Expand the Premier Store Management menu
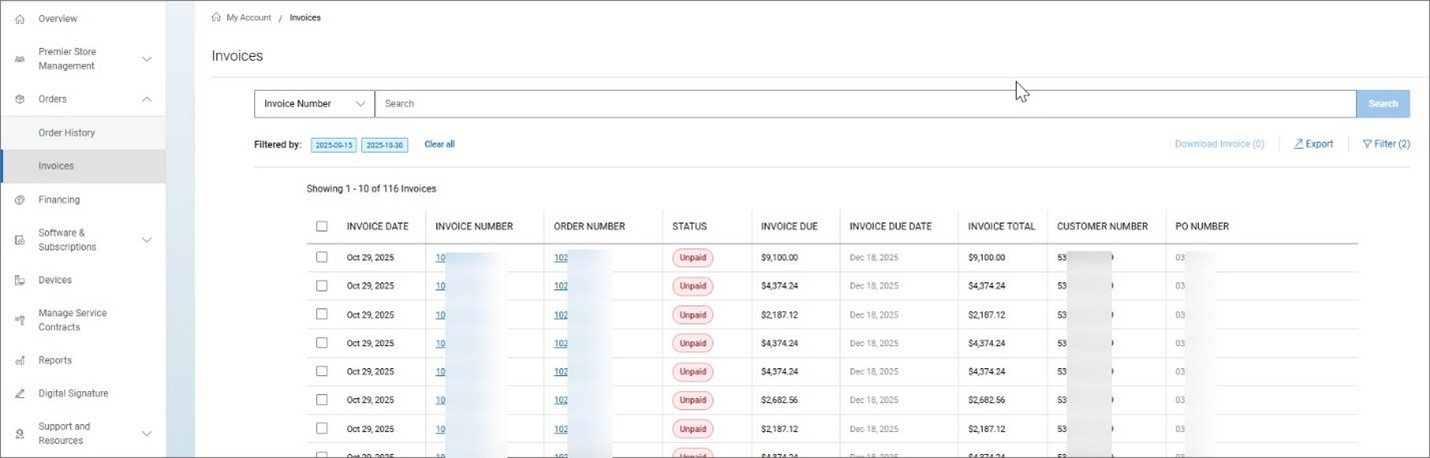1430x458 pixels. point(147,59)
